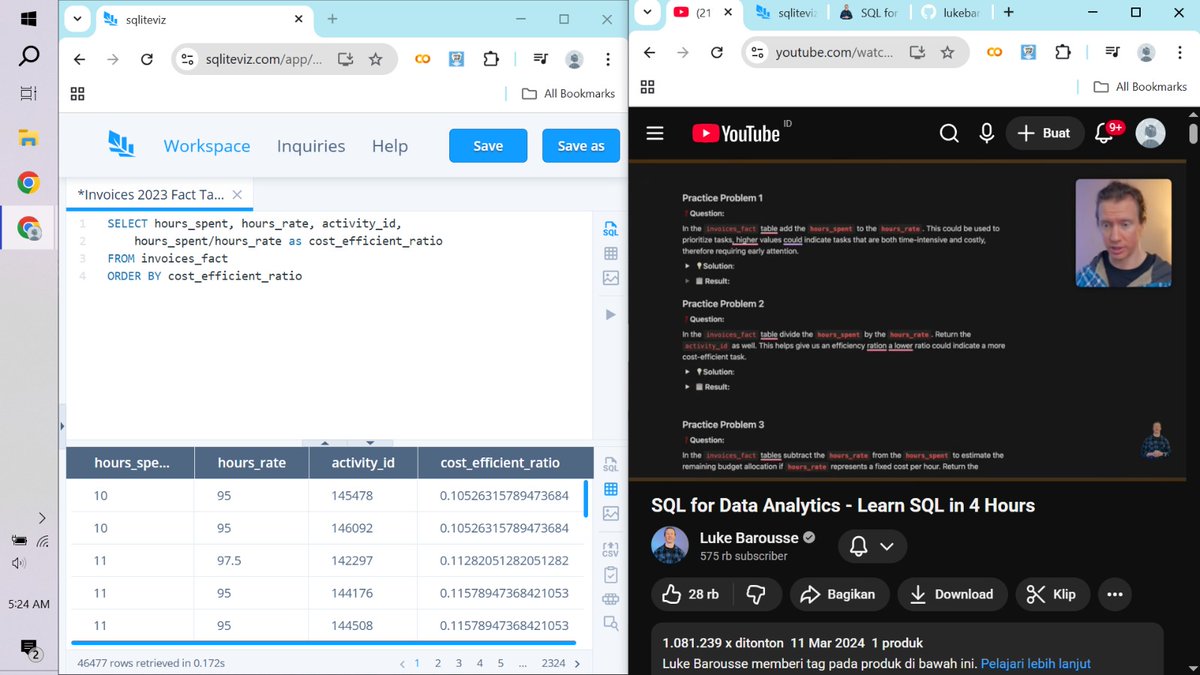Viewport: 1200px width, 675px height.
Task: Open the Chrome profile menu dropdown
Action: click(x=574, y=59)
